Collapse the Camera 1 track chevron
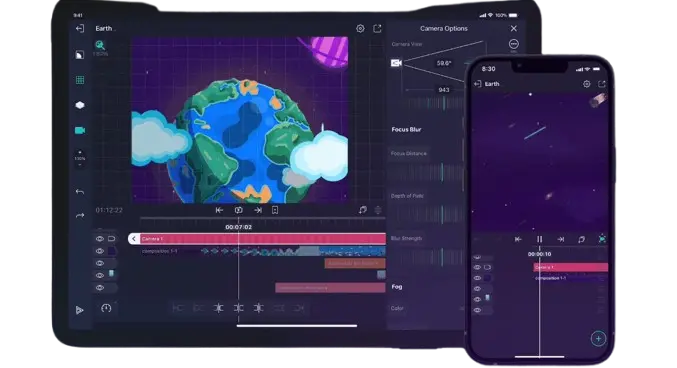This screenshot has width=677, height=368. point(133,239)
